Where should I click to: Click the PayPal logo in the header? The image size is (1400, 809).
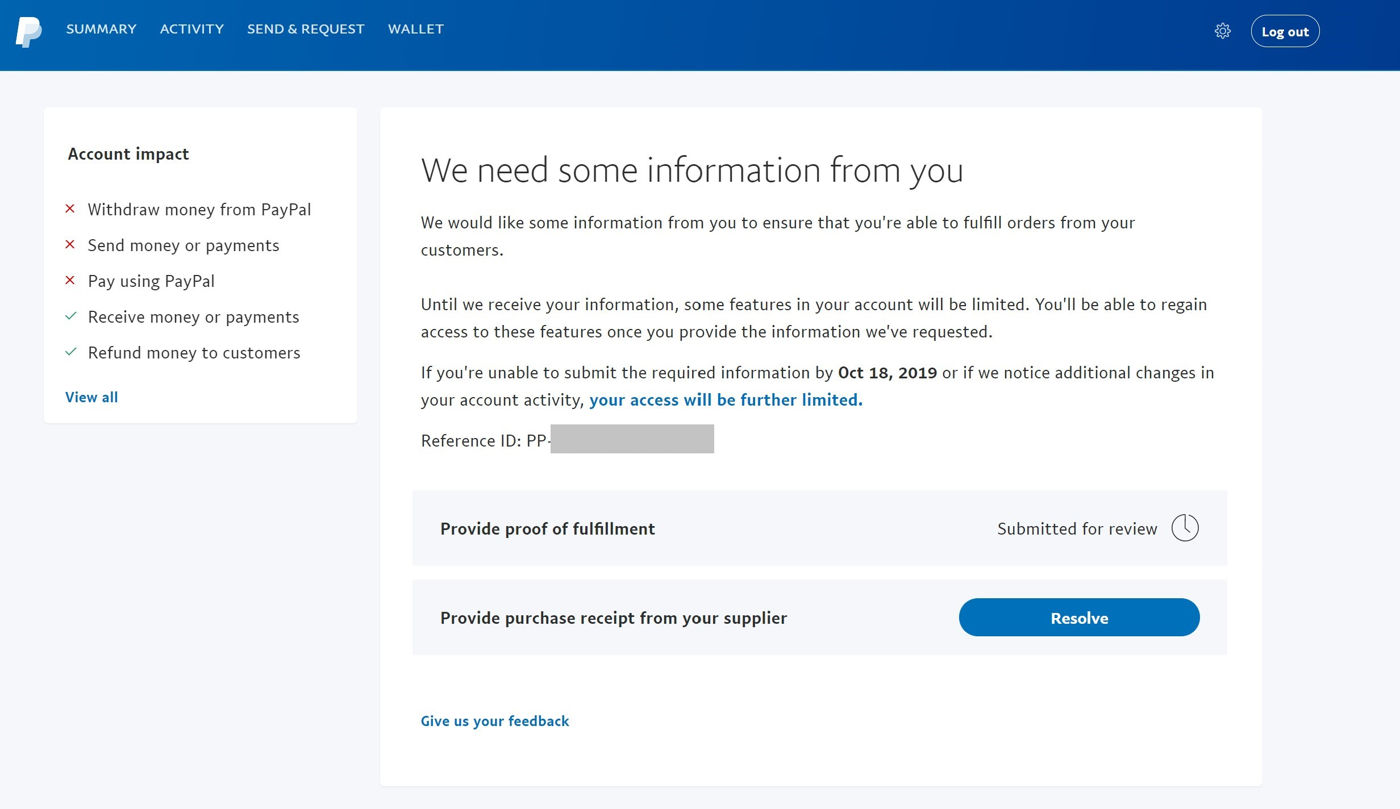[28, 32]
